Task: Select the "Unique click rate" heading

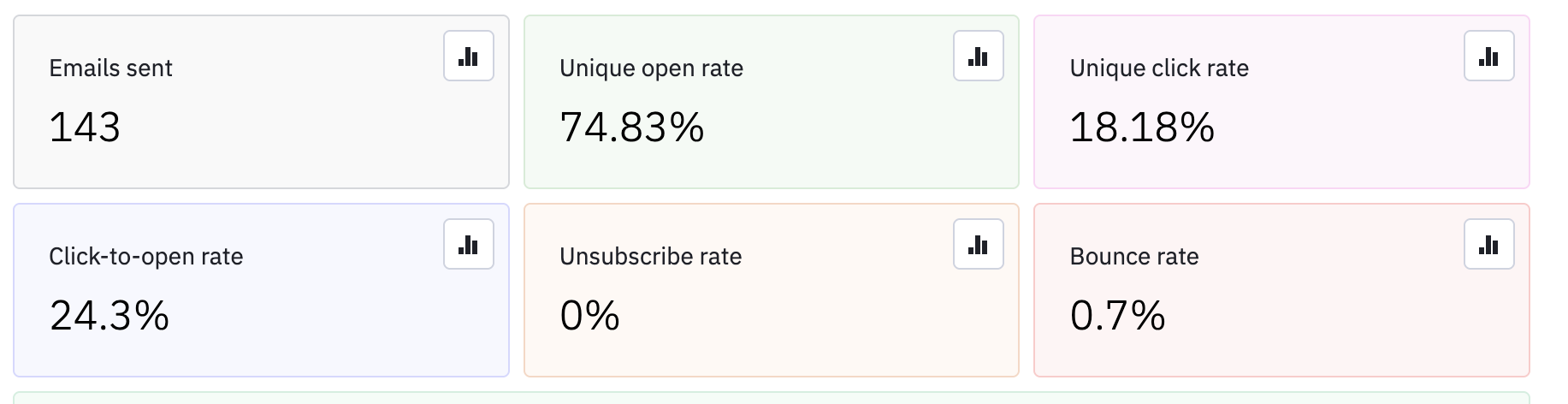Action: (1158, 68)
